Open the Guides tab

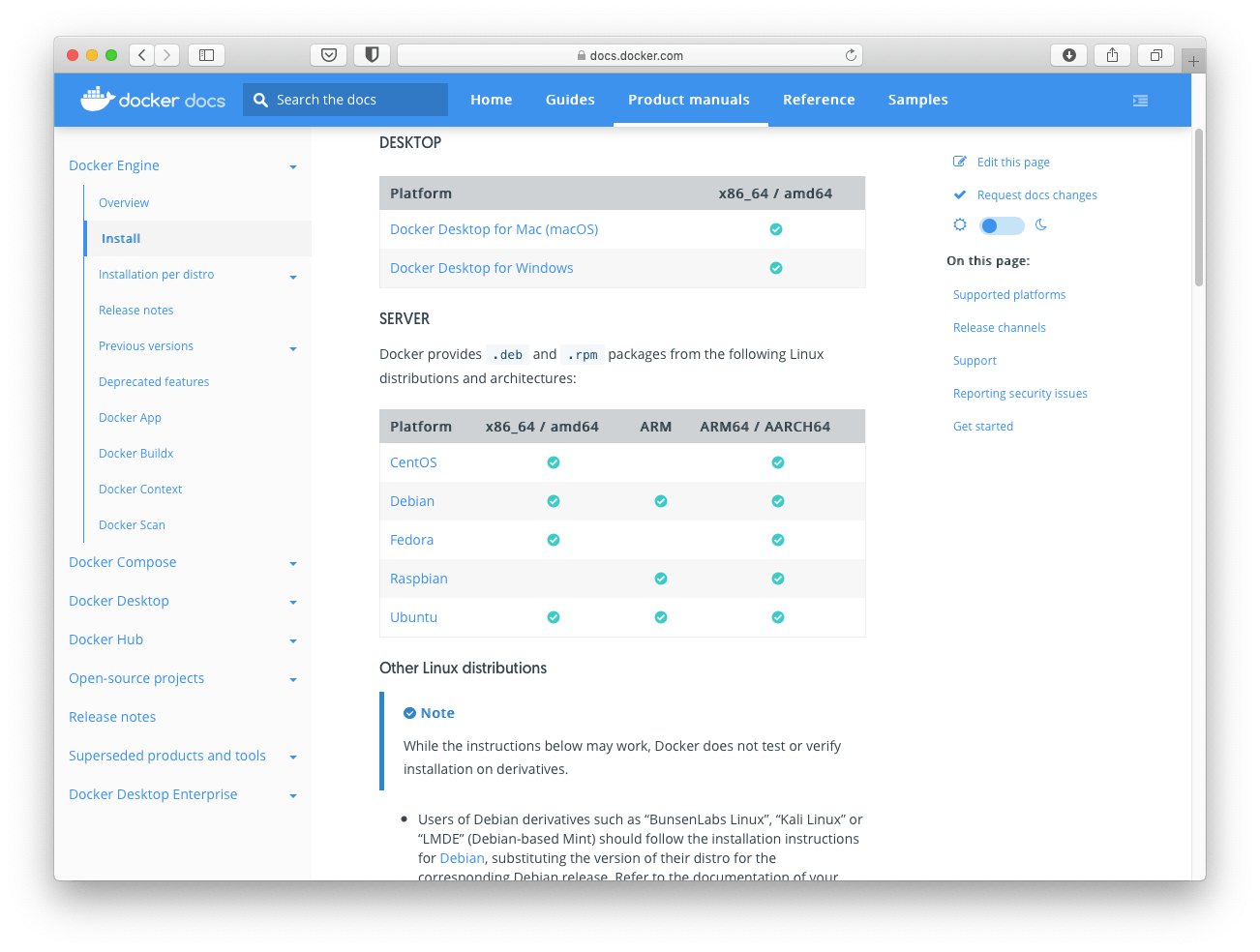[x=570, y=100]
